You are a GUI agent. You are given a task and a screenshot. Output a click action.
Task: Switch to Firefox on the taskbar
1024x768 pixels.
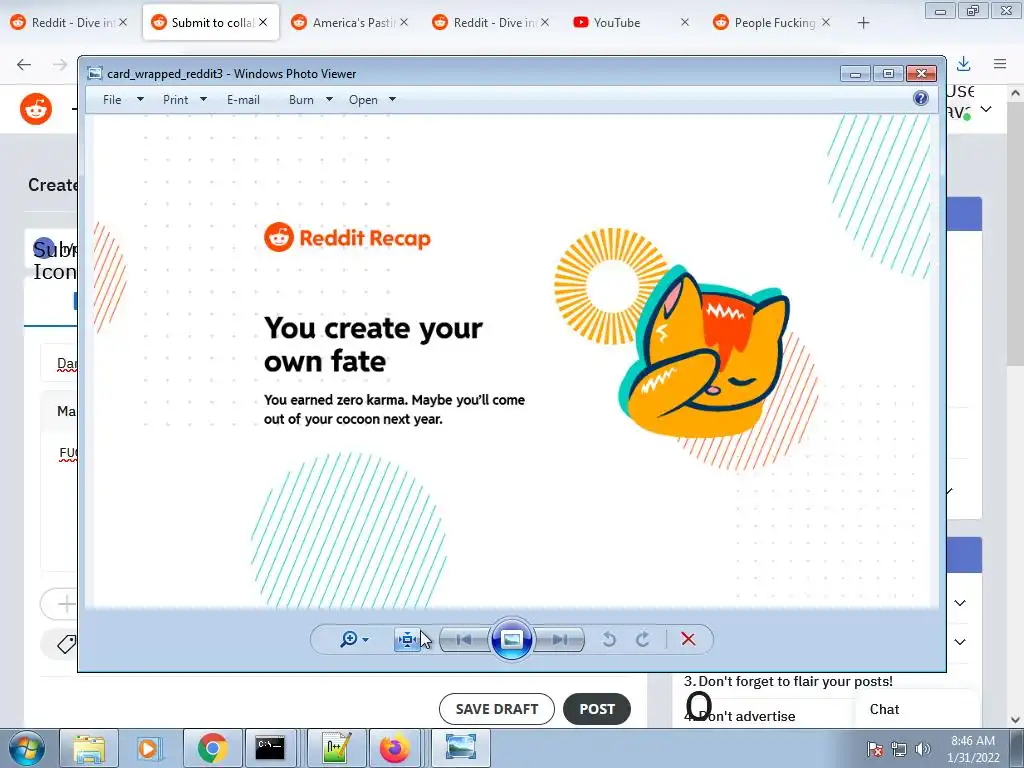tap(396, 749)
